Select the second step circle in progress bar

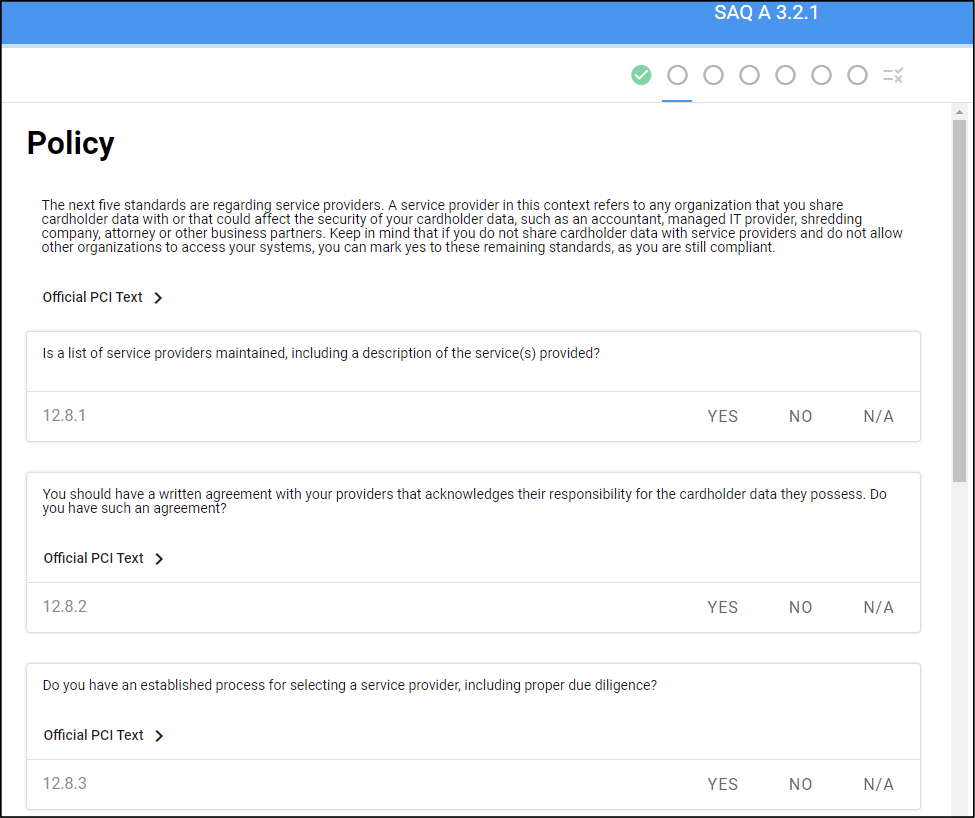click(677, 75)
